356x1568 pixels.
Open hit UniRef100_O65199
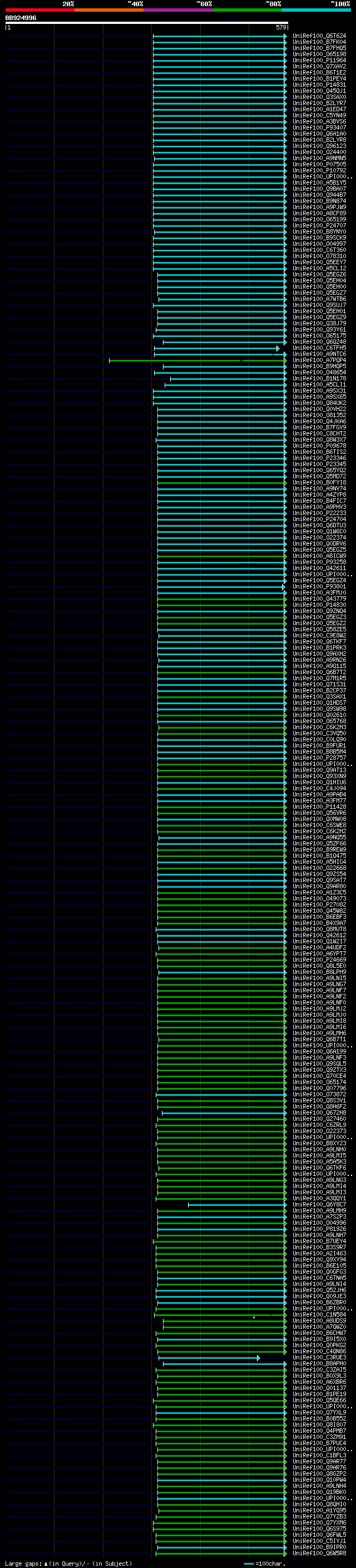319,219
